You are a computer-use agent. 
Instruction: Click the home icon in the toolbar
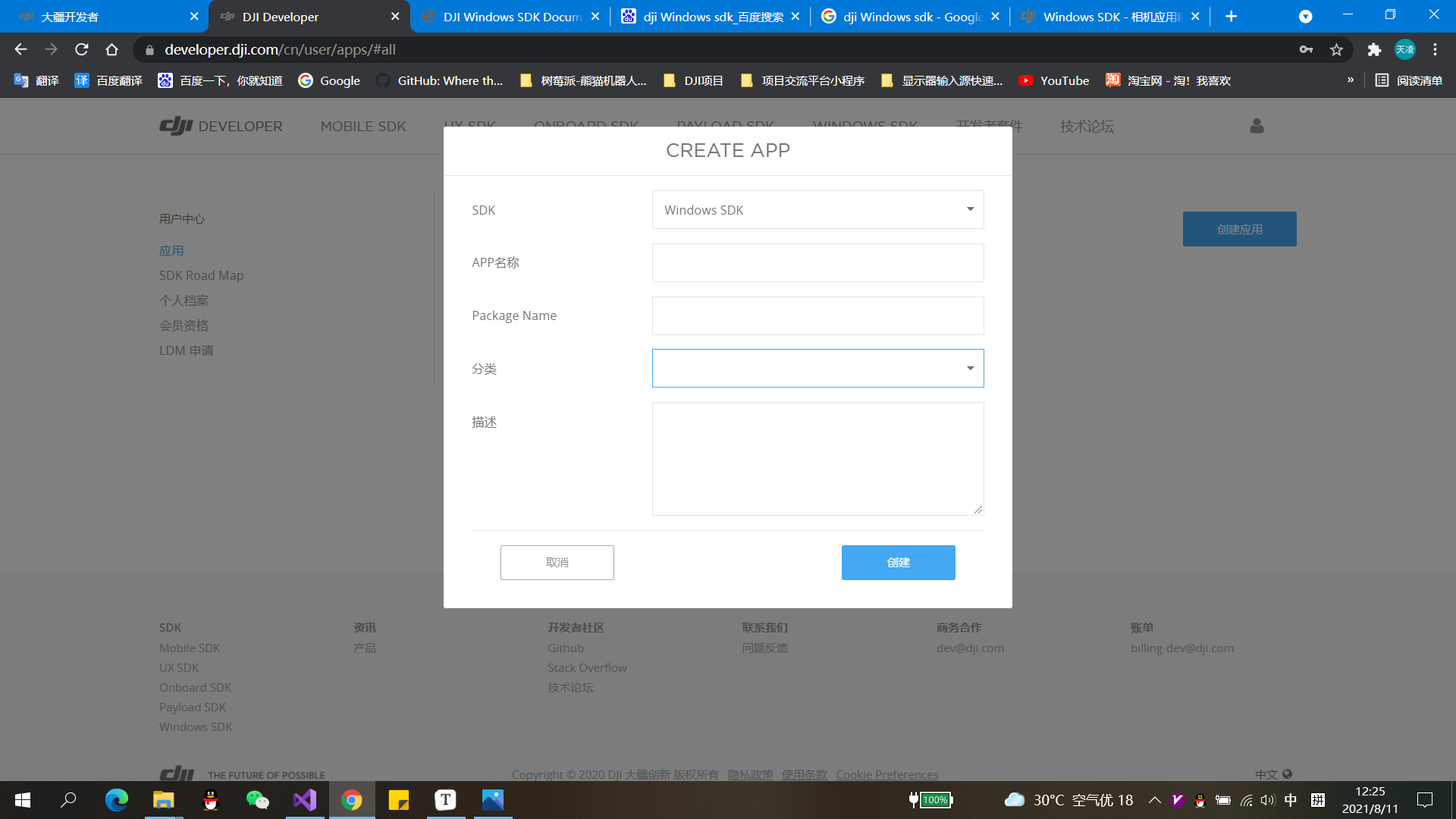point(112,50)
